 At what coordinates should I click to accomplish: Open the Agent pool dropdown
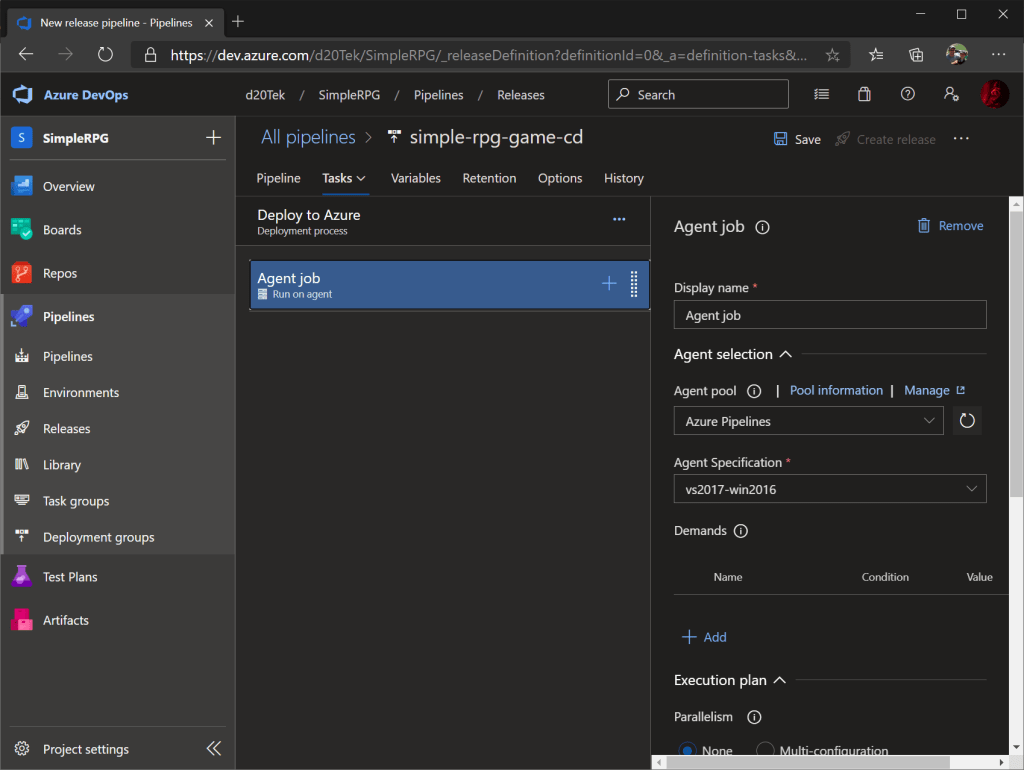coord(808,421)
